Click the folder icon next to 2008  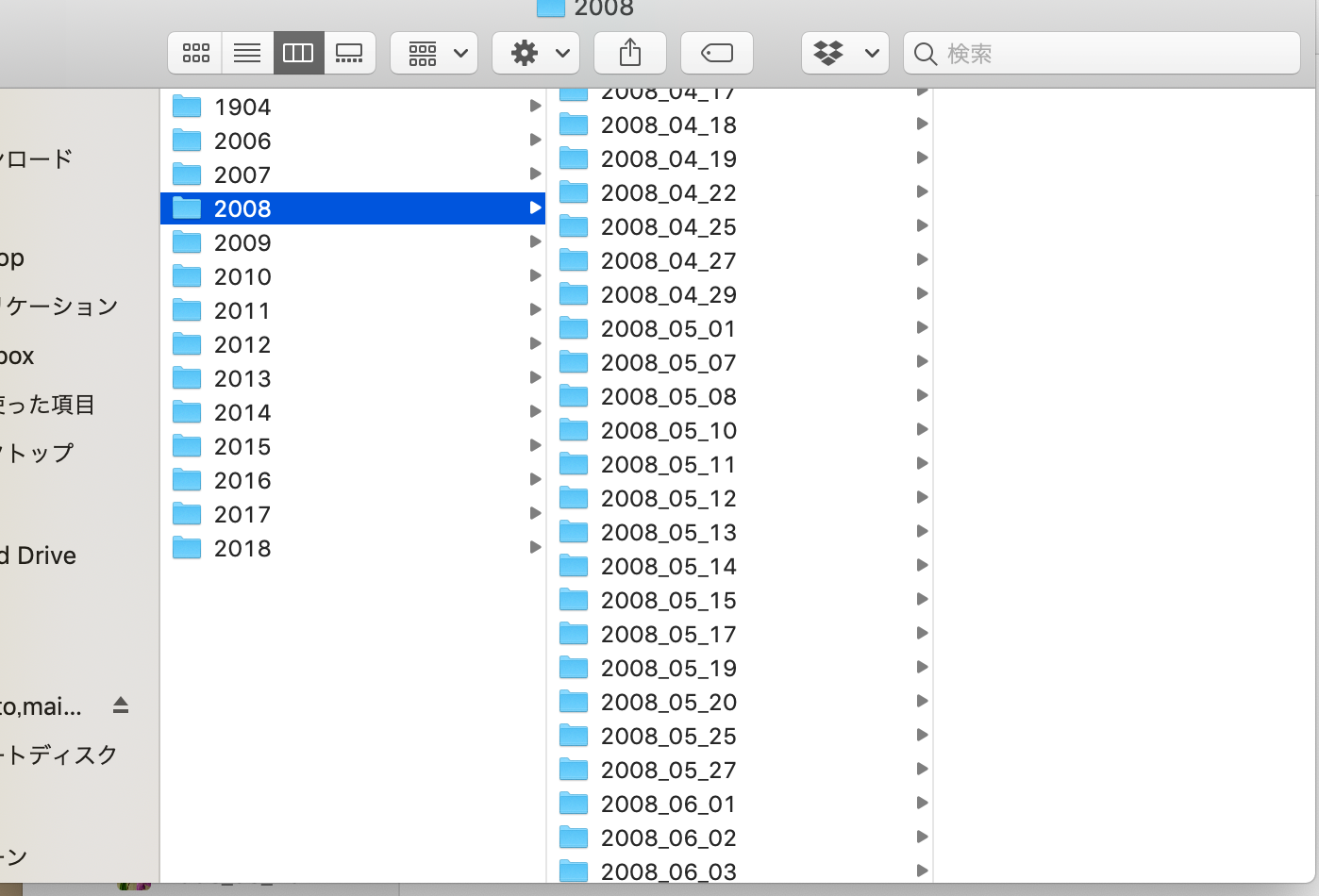[x=187, y=207]
